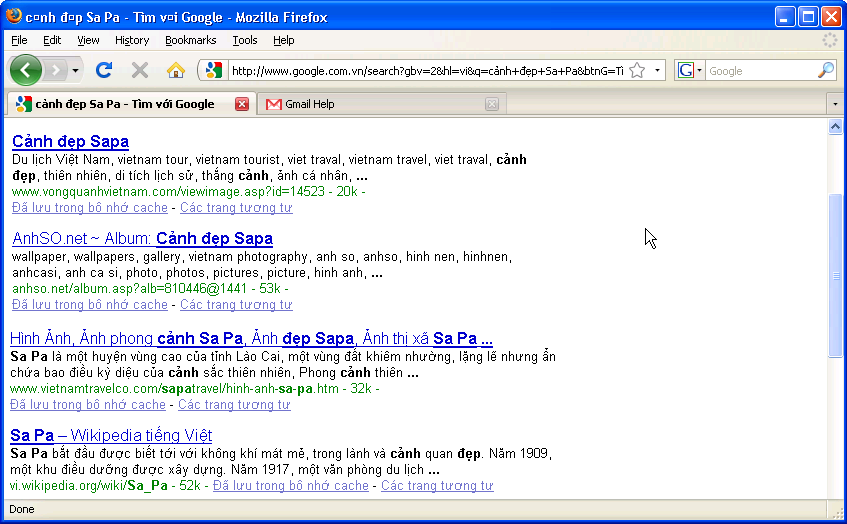Click the 'Done' status bar text
This screenshot has width=847, height=524.
22,509
